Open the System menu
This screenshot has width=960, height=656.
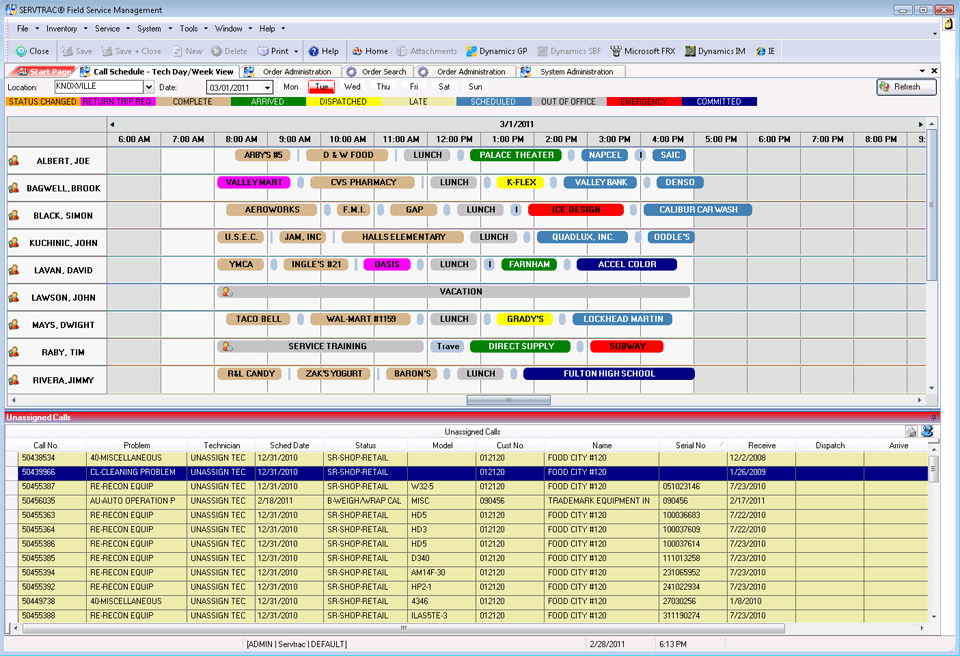pyautogui.click(x=149, y=29)
